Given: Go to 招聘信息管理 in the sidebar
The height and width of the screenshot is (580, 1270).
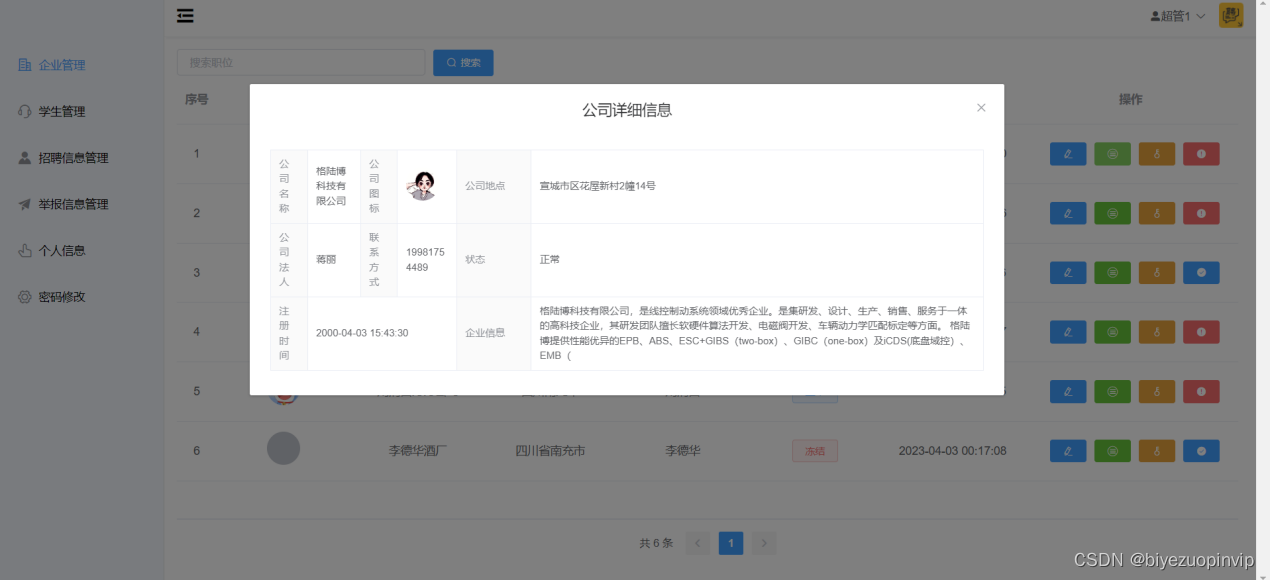Looking at the screenshot, I should pos(63,158).
